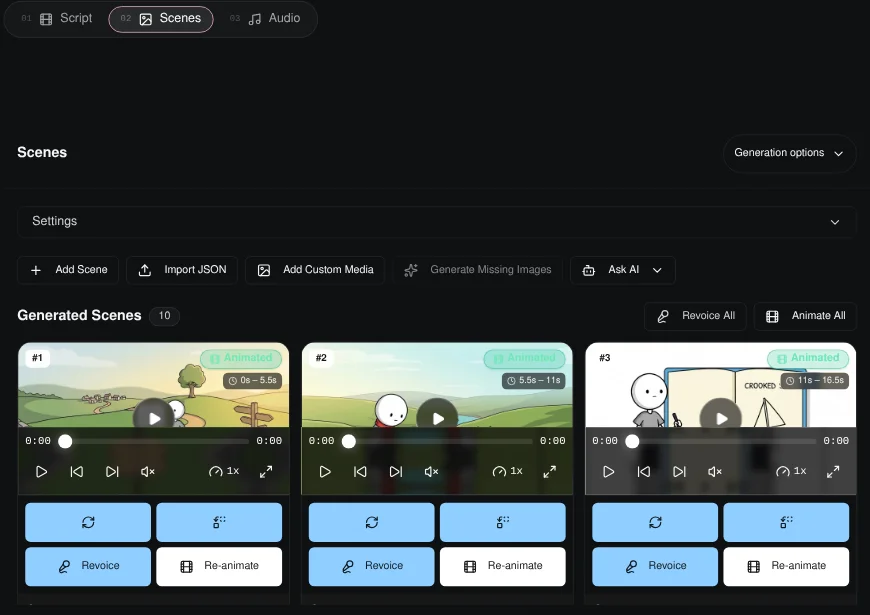
Task: Click the Animate All button
Action: coord(806,316)
